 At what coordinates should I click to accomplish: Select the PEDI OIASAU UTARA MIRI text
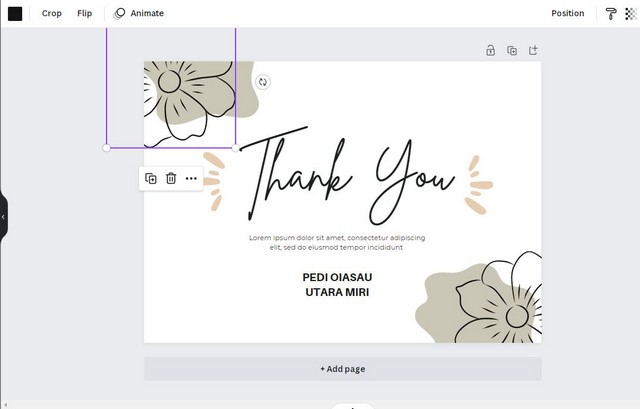(337, 284)
